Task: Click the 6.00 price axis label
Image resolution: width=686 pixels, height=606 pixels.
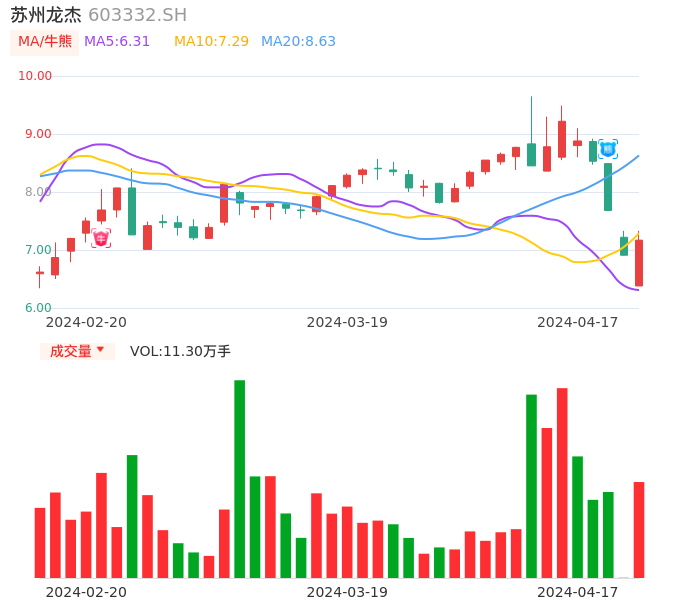Action: pyautogui.click(x=39, y=308)
